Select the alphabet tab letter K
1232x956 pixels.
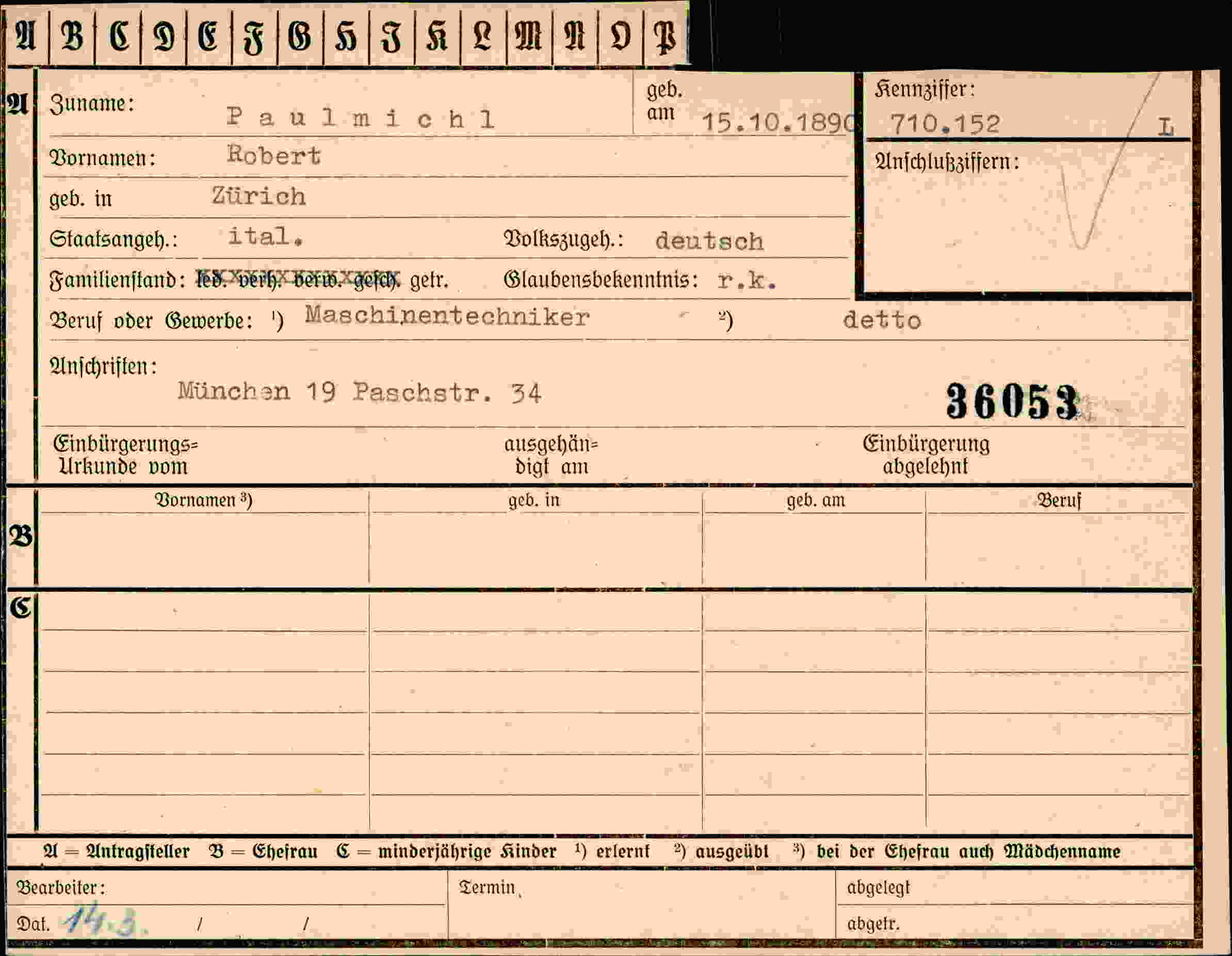coord(437,36)
